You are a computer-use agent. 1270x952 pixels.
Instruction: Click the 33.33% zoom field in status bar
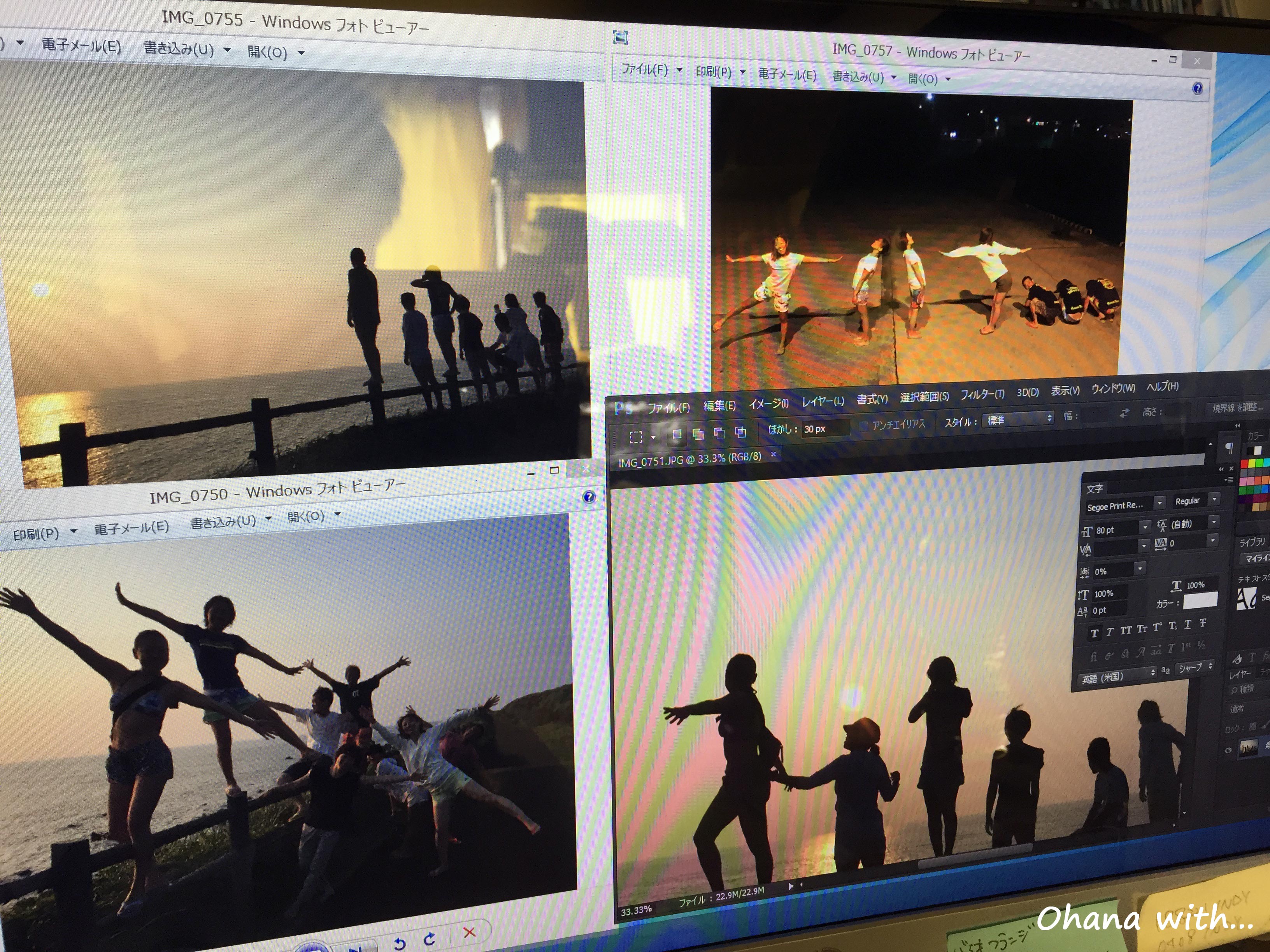click(x=636, y=910)
